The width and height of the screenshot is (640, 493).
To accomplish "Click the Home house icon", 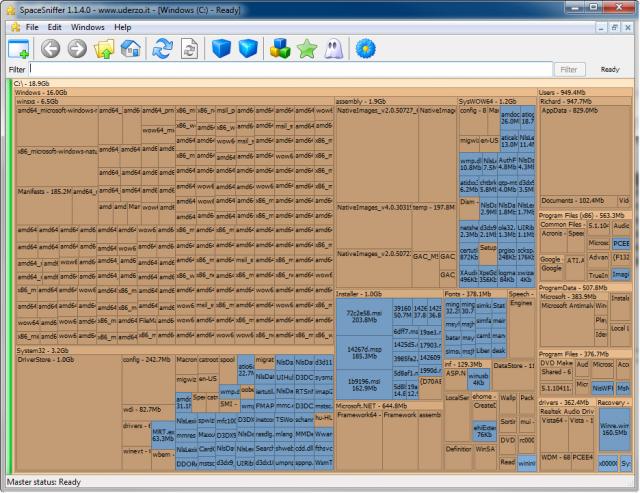I will [x=131, y=49].
